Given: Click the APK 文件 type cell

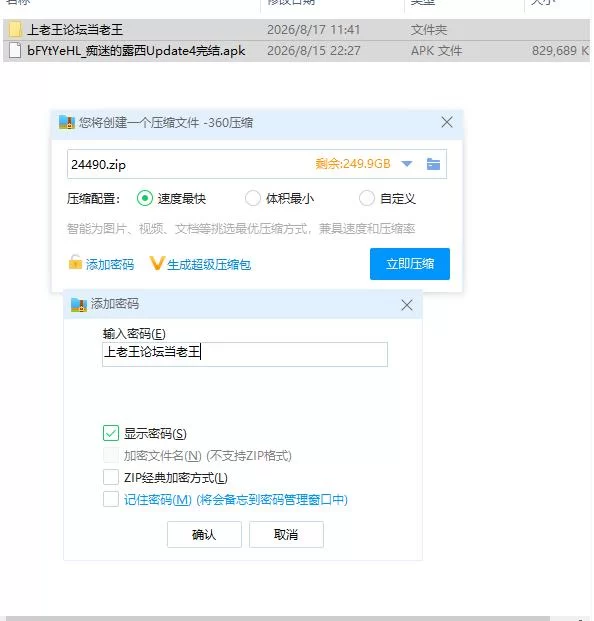Looking at the screenshot, I should pos(436,51).
